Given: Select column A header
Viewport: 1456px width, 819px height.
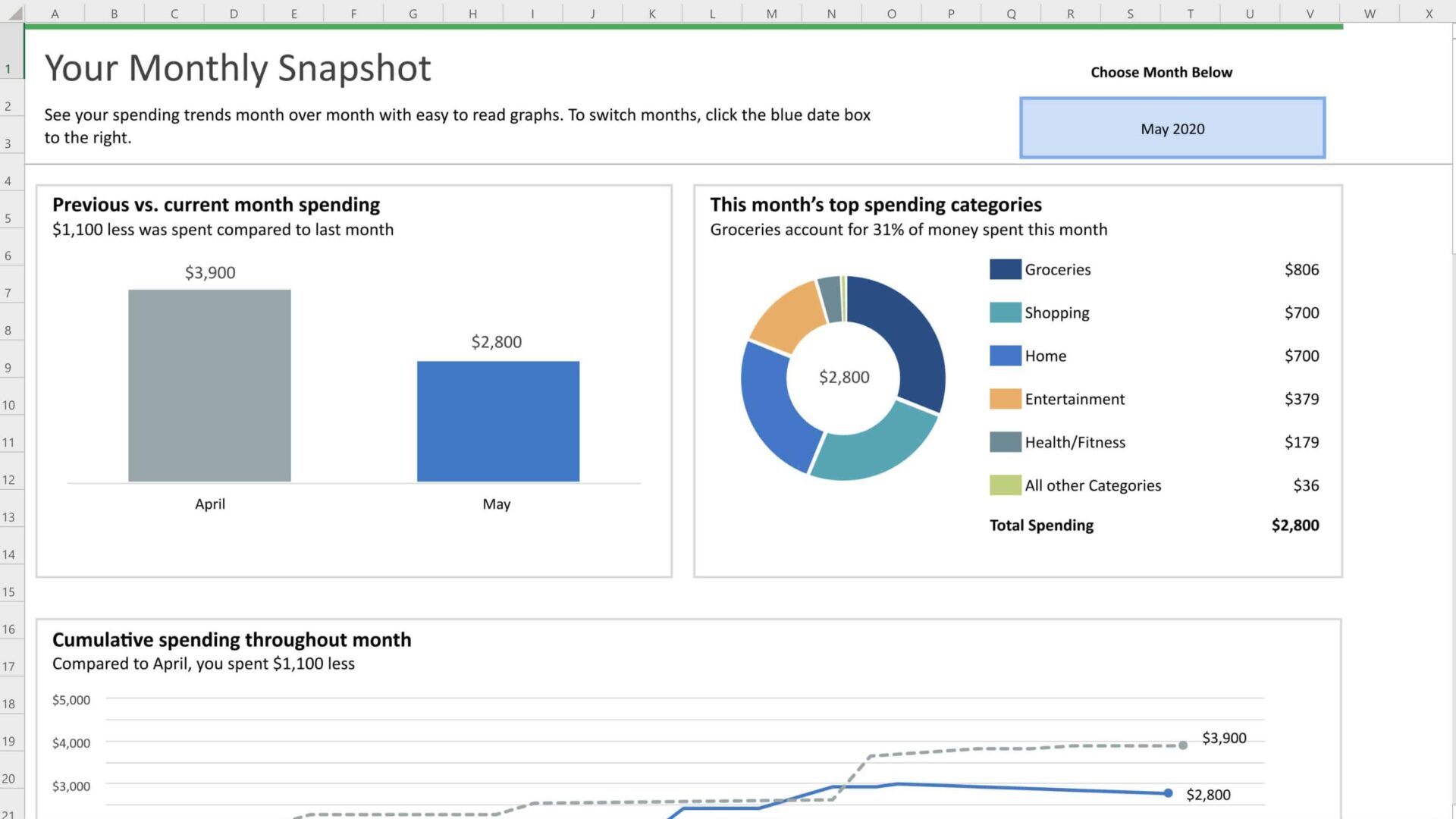Looking at the screenshot, I should pos(55,13).
